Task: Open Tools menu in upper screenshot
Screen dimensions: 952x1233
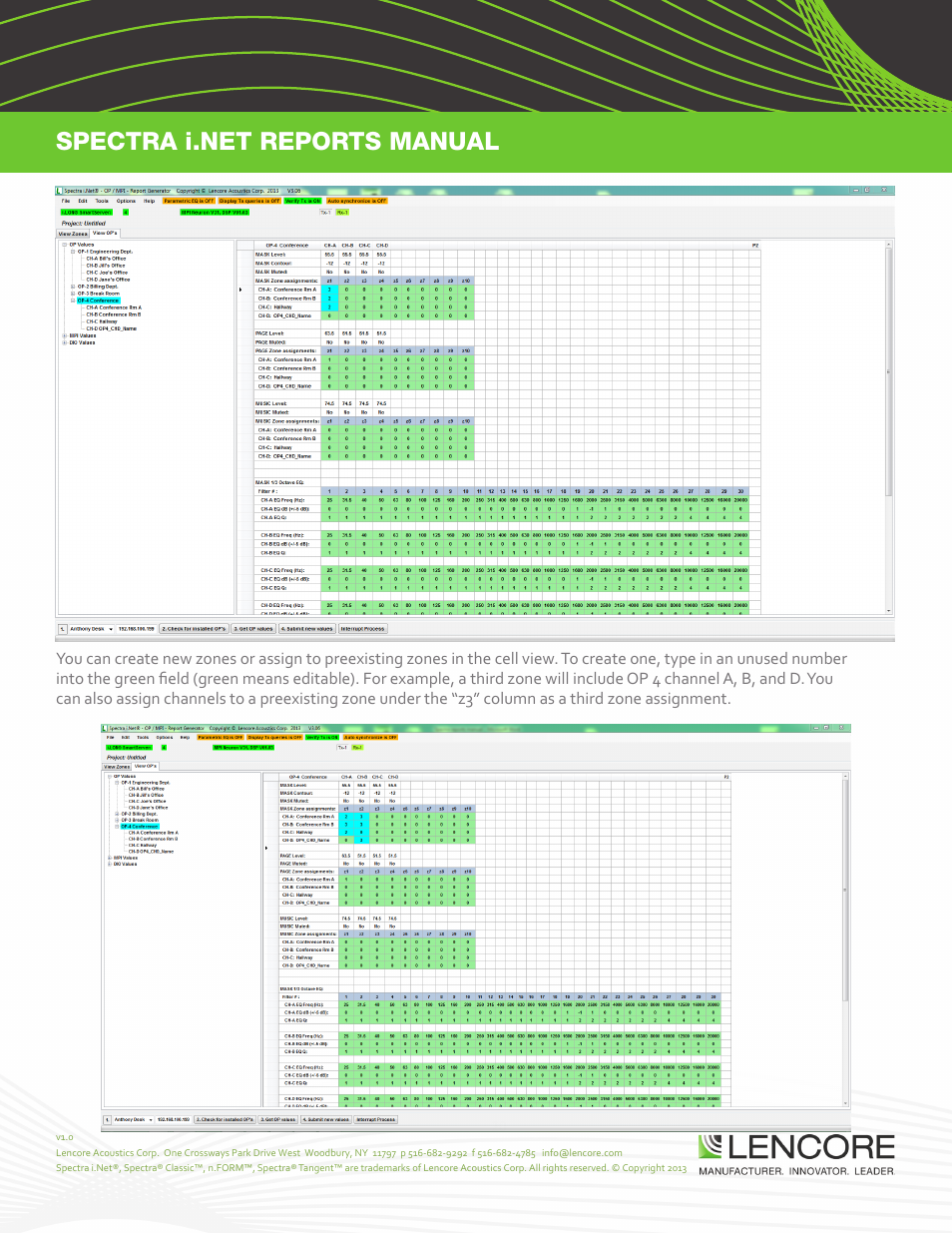Action: pos(102,201)
